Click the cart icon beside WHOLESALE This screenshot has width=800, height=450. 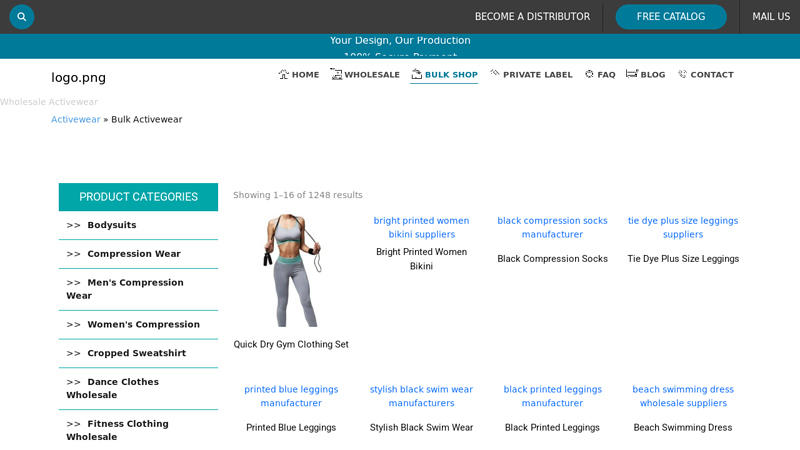(336, 74)
